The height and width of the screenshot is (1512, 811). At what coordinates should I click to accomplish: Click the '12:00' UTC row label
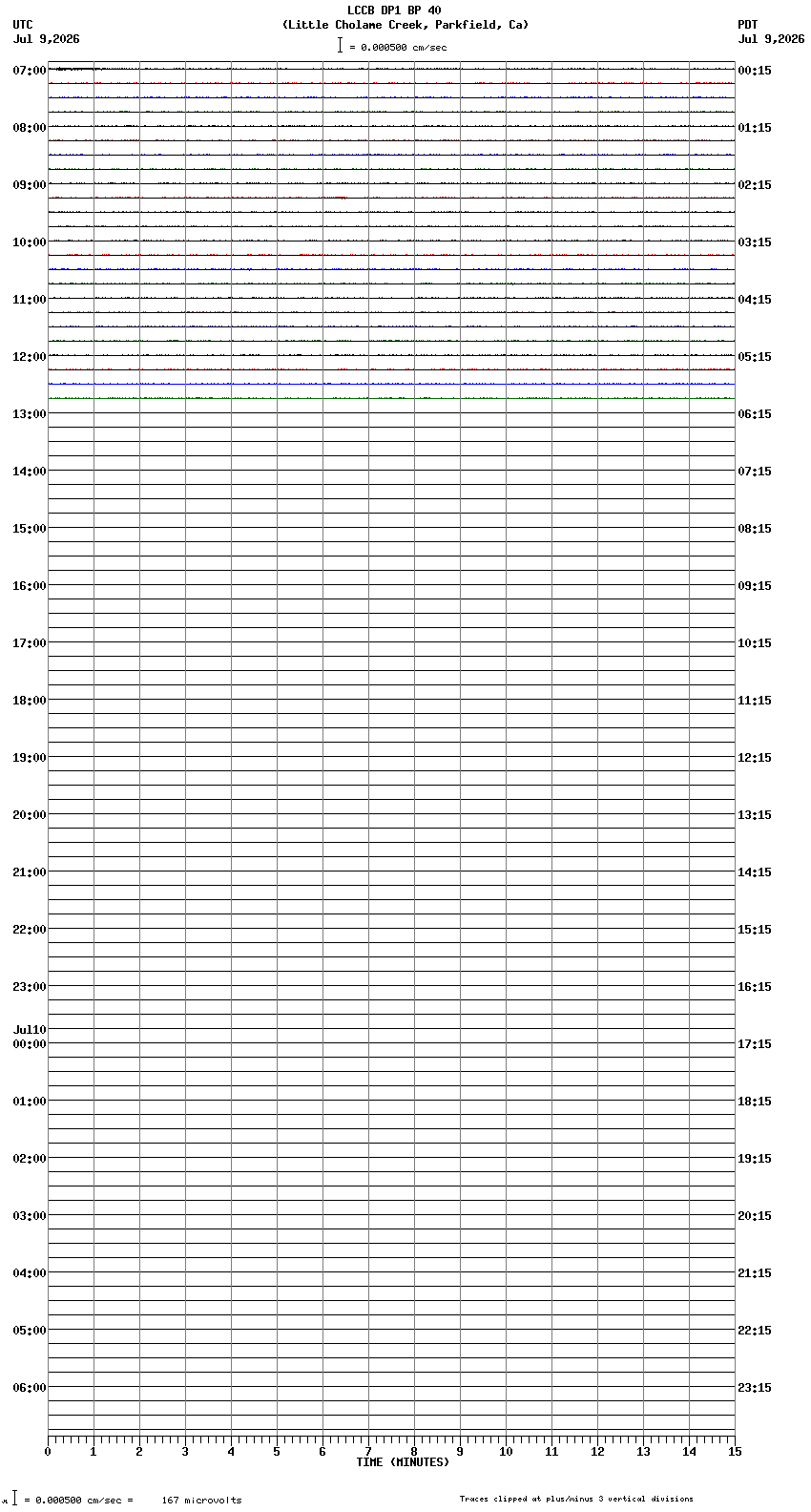30,357
